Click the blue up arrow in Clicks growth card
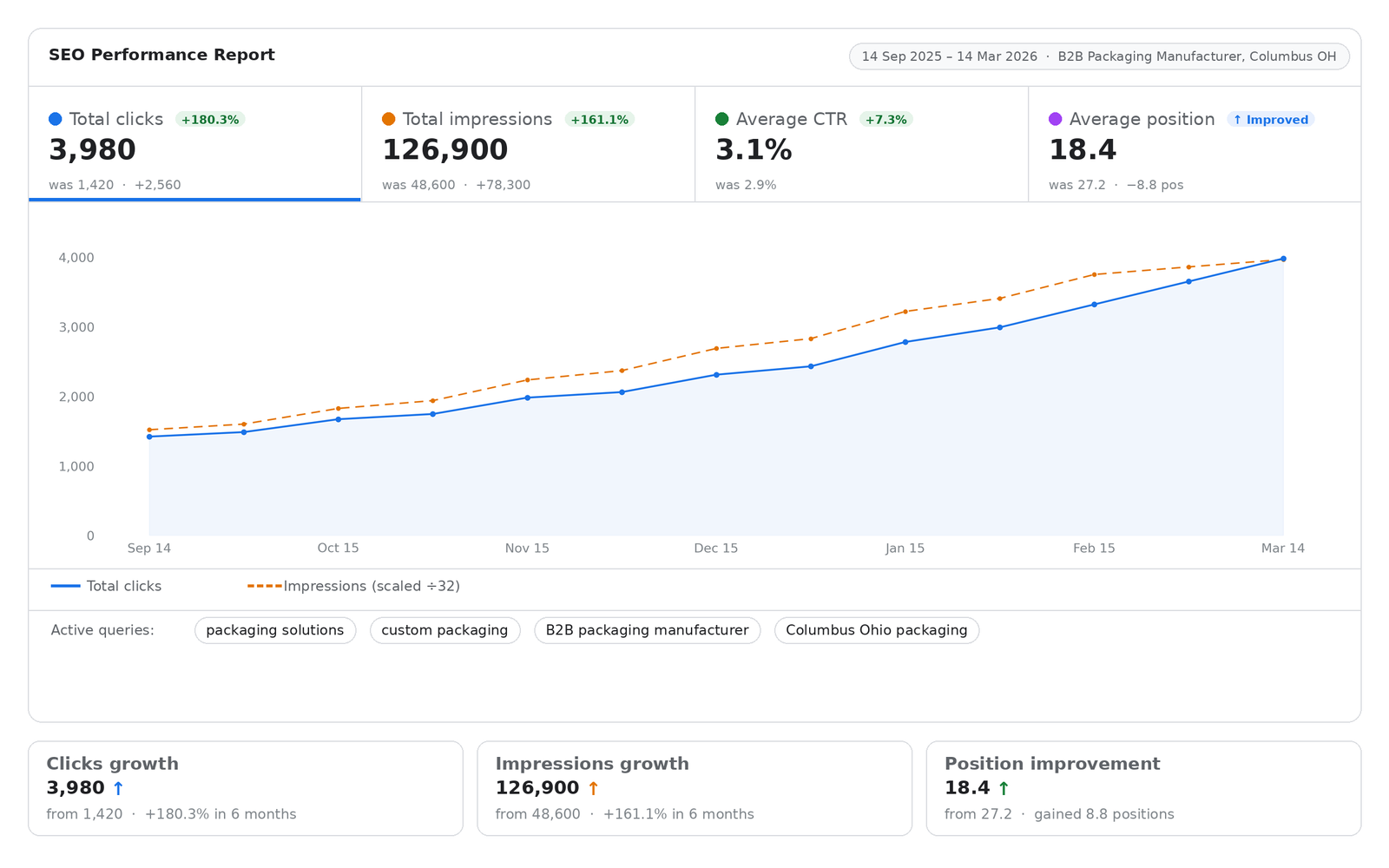Viewport: 1389px width, 868px height. pos(117,788)
